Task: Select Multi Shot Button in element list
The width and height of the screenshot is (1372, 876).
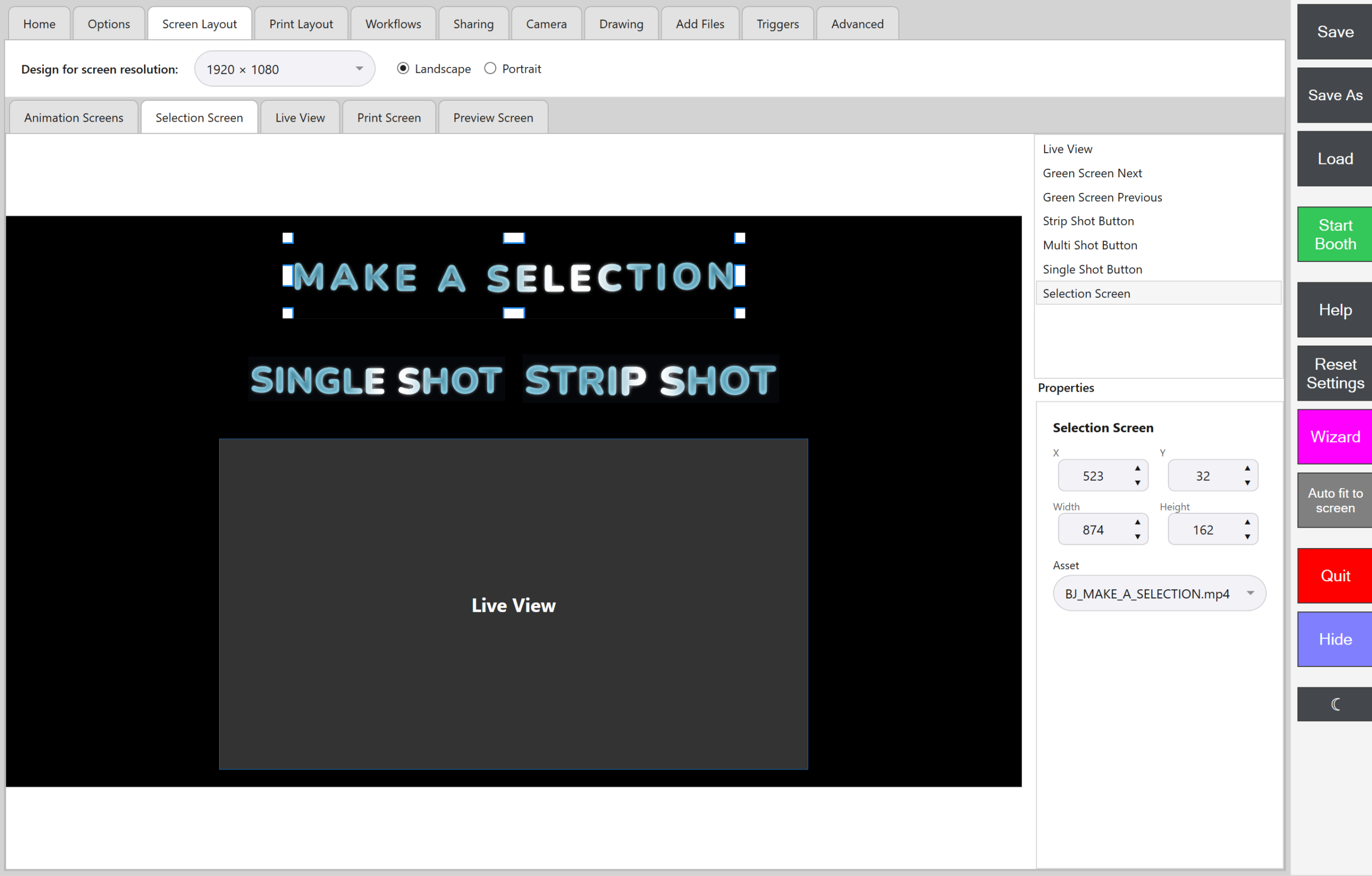Action: click(1158, 245)
